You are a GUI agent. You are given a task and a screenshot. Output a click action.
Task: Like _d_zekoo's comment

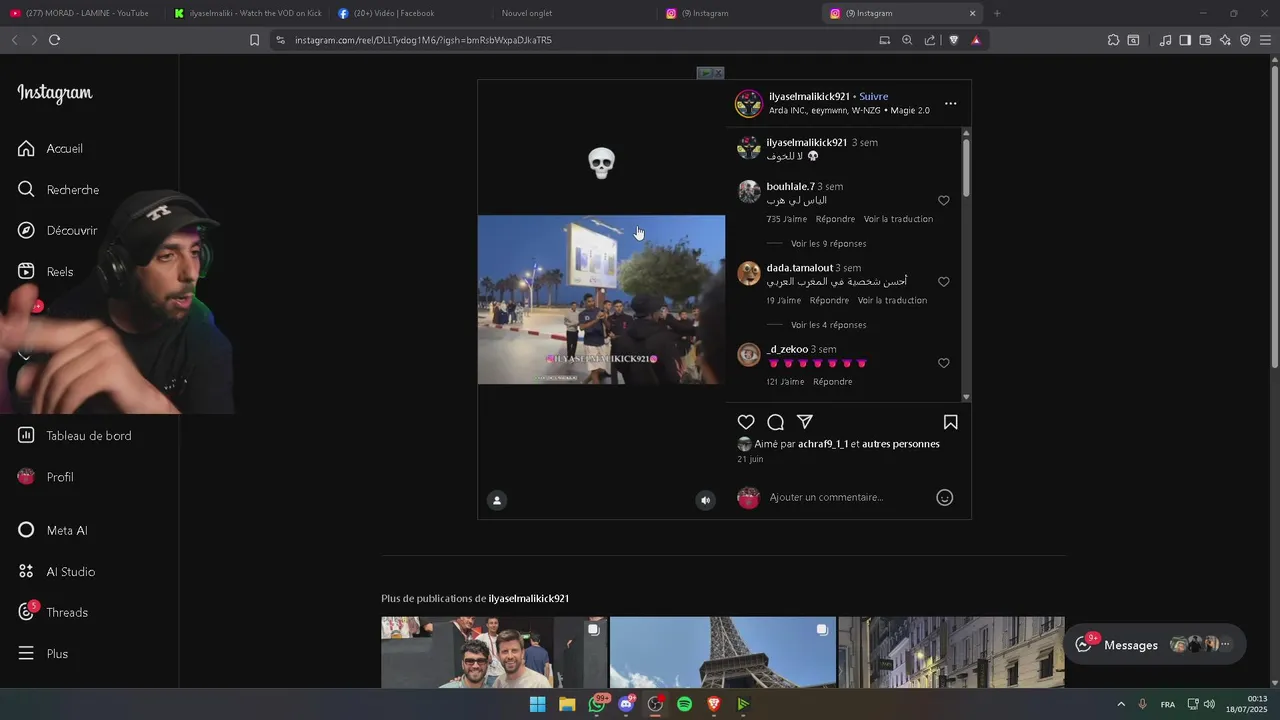pos(944,363)
